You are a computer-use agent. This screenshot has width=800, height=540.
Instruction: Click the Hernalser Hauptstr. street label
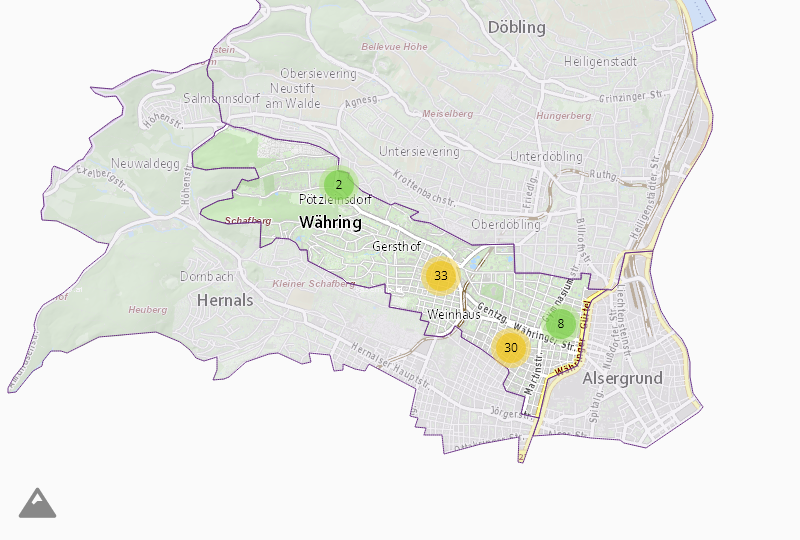[x=391, y=366]
